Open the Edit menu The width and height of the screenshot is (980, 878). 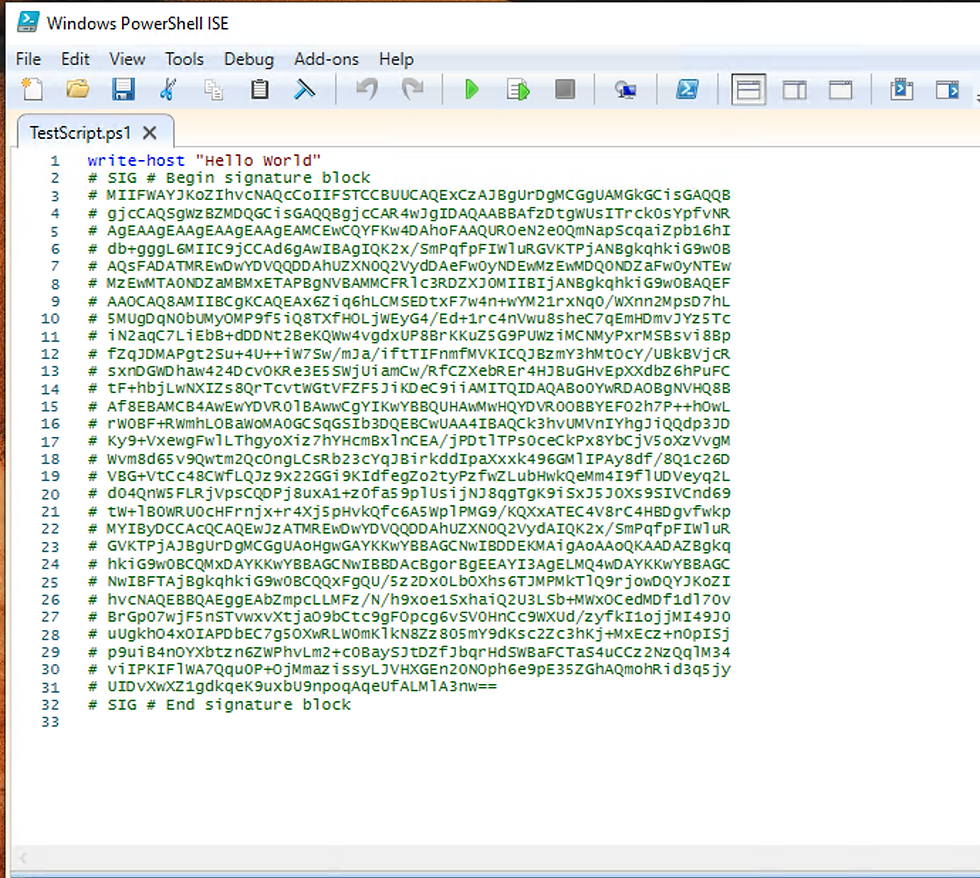(x=75, y=59)
